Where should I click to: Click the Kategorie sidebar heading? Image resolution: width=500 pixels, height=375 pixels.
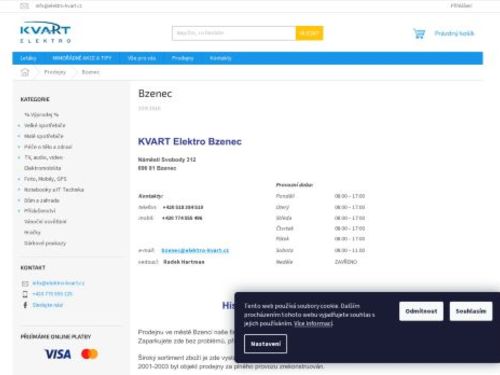(x=35, y=99)
